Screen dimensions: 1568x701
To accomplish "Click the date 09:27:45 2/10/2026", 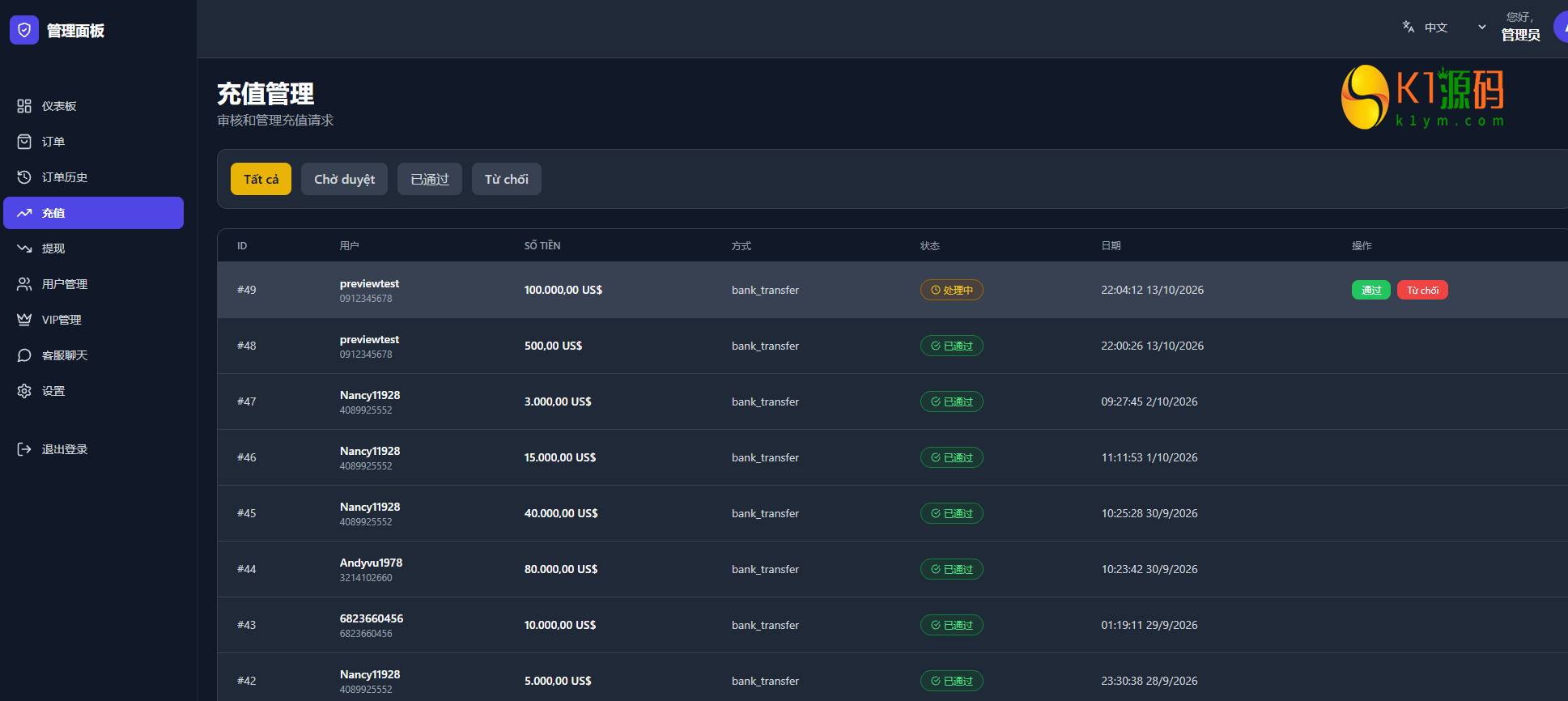I will click(x=1149, y=401).
